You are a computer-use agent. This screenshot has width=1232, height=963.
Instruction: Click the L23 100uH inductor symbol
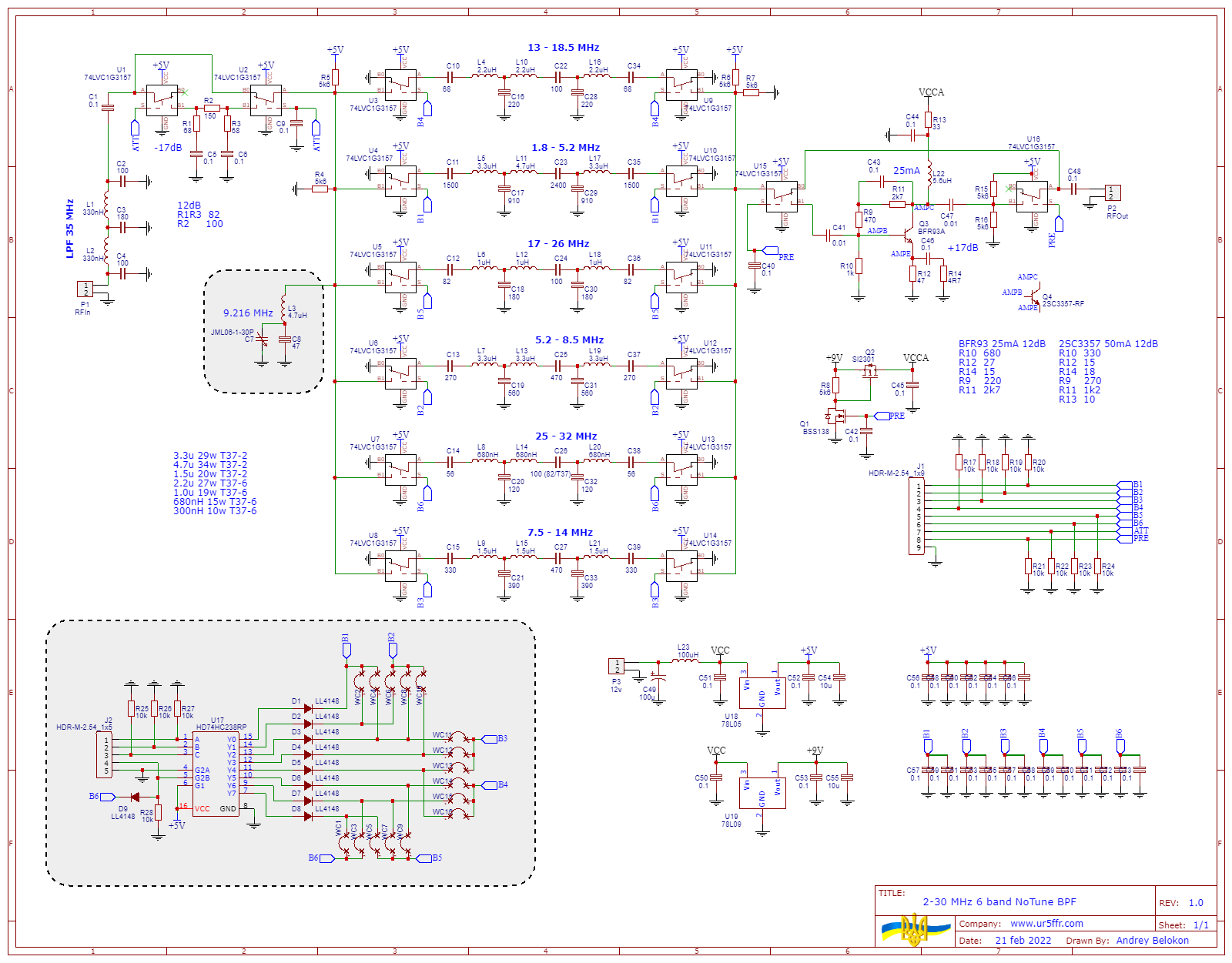tap(685, 660)
